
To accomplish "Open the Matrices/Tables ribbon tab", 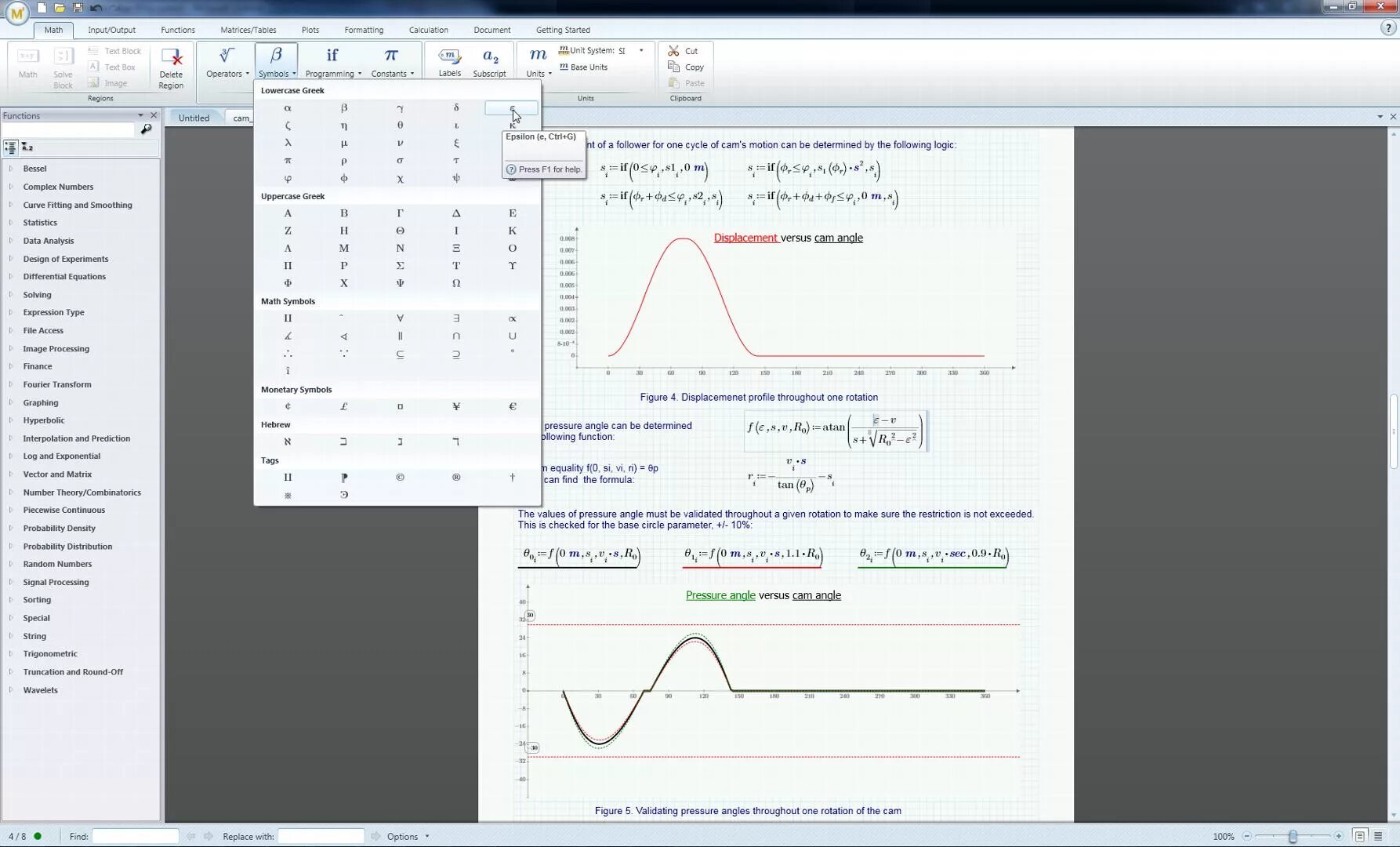I will click(x=248, y=30).
